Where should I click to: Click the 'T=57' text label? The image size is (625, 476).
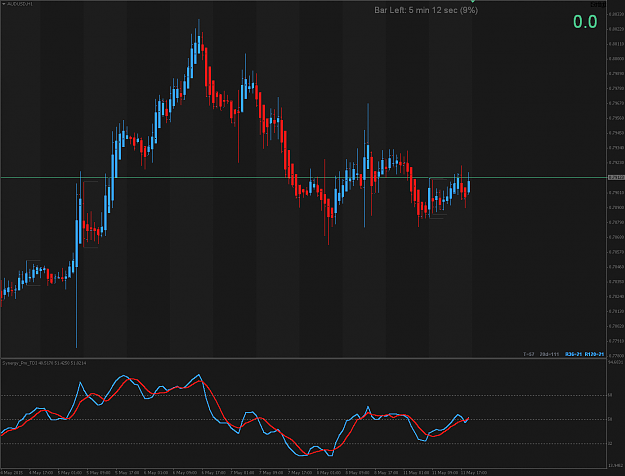tap(529, 354)
